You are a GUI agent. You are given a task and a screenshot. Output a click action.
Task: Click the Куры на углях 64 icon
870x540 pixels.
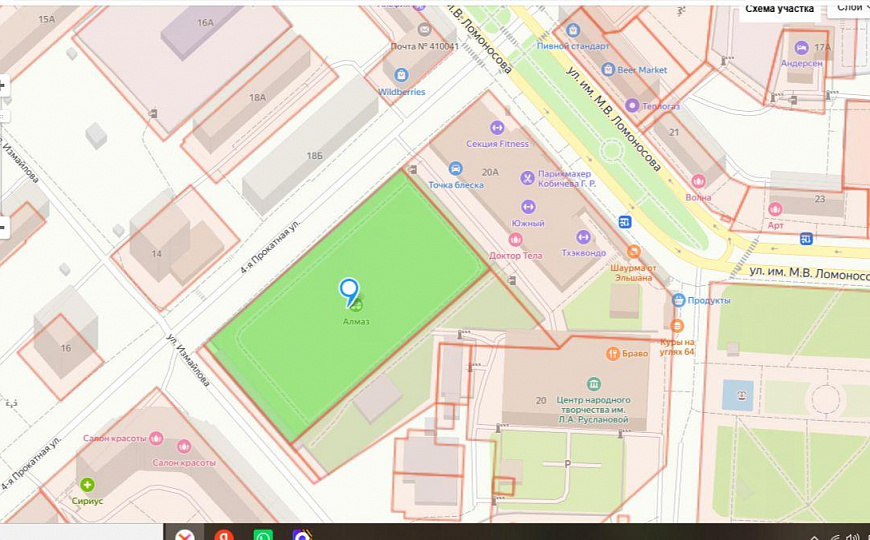(x=676, y=326)
